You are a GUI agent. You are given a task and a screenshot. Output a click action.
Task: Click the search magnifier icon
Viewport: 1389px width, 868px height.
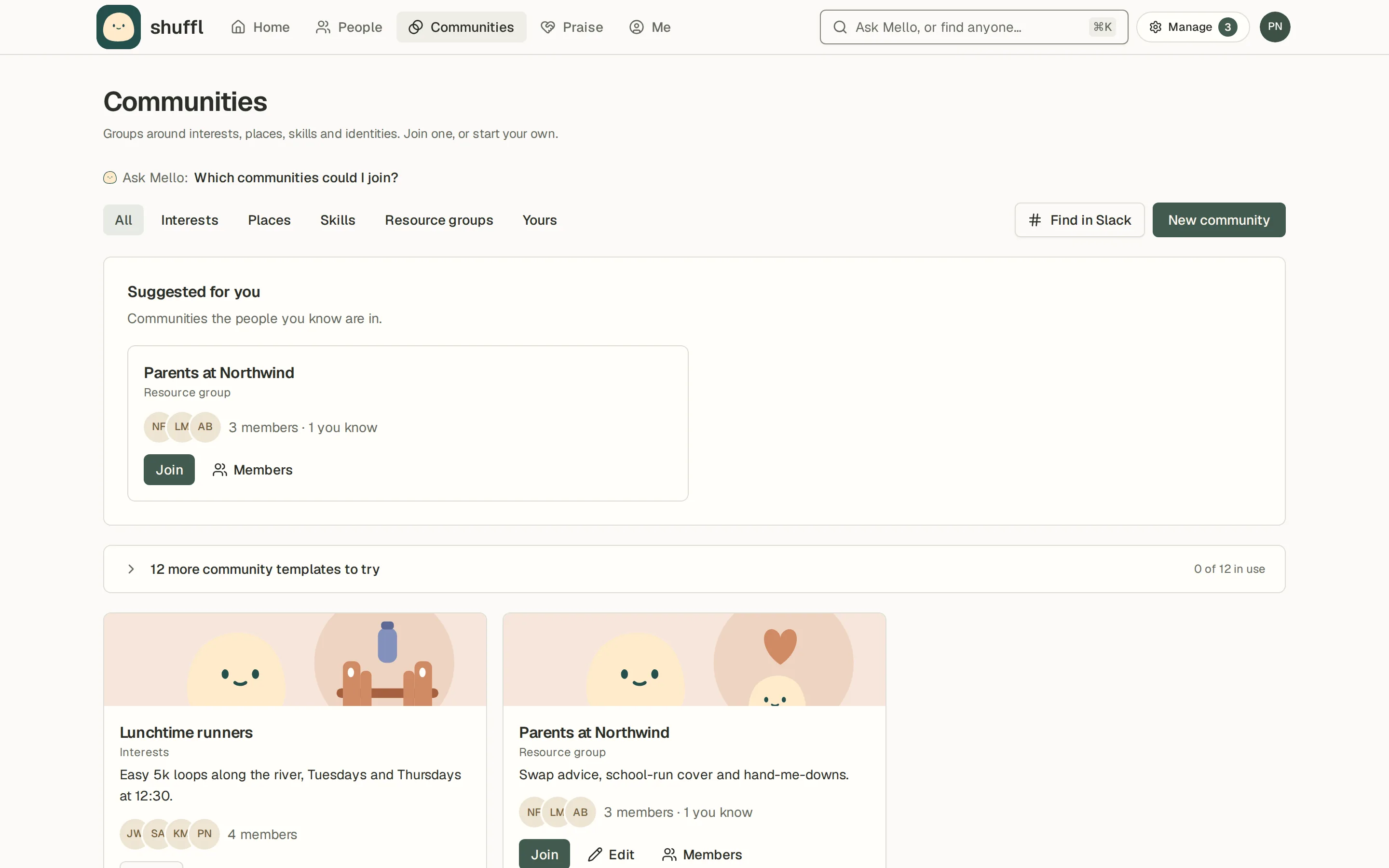pos(840,27)
